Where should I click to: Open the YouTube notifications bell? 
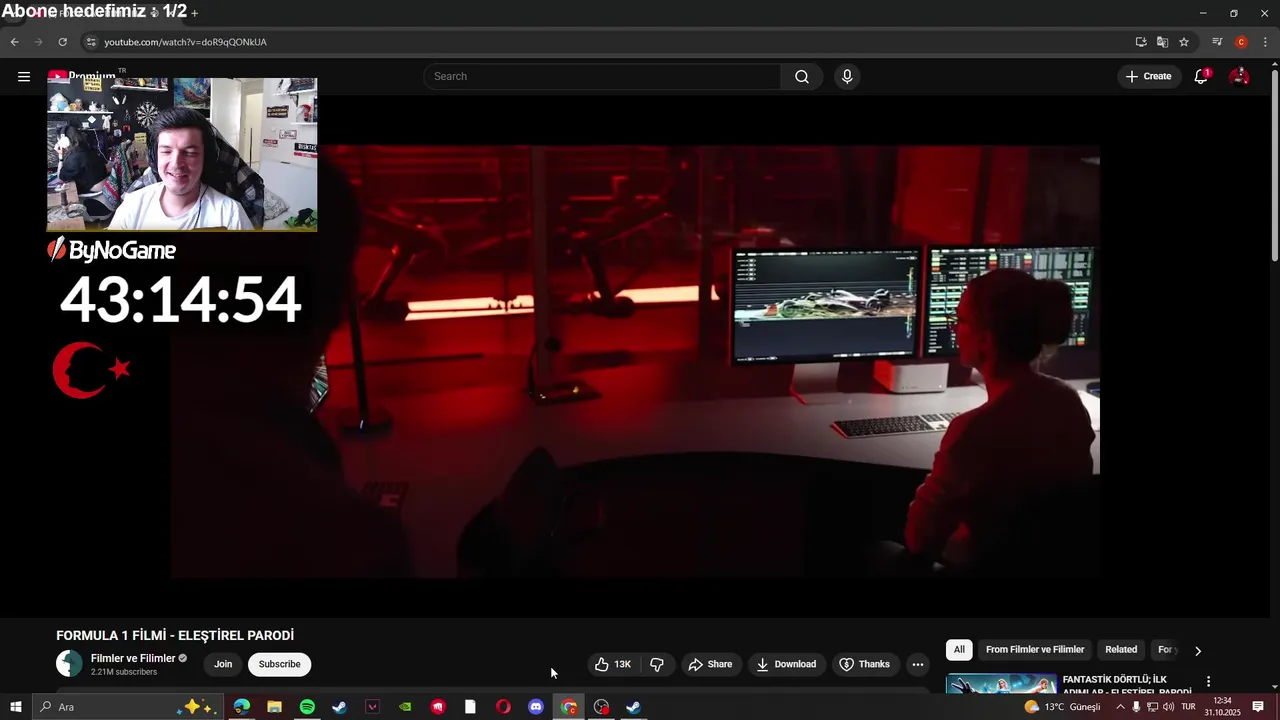[x=1202, y=76]
